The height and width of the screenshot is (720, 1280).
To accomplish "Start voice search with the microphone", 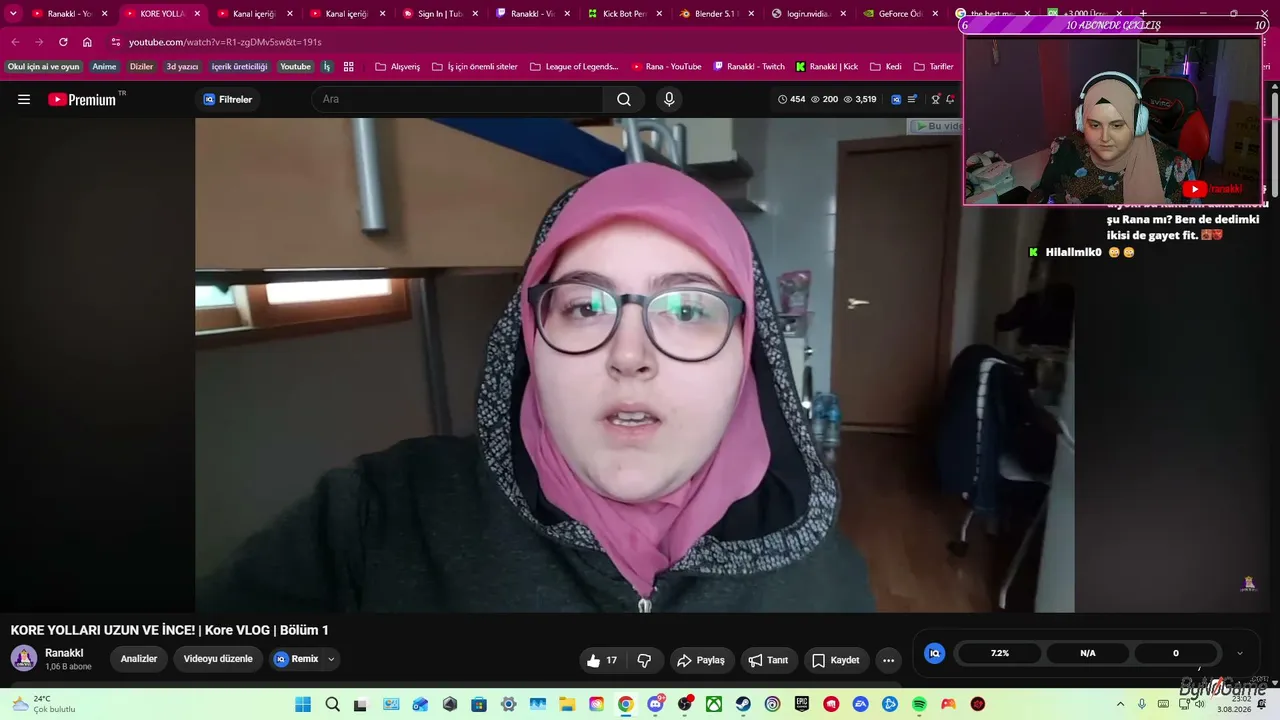I will pos(669,99).
